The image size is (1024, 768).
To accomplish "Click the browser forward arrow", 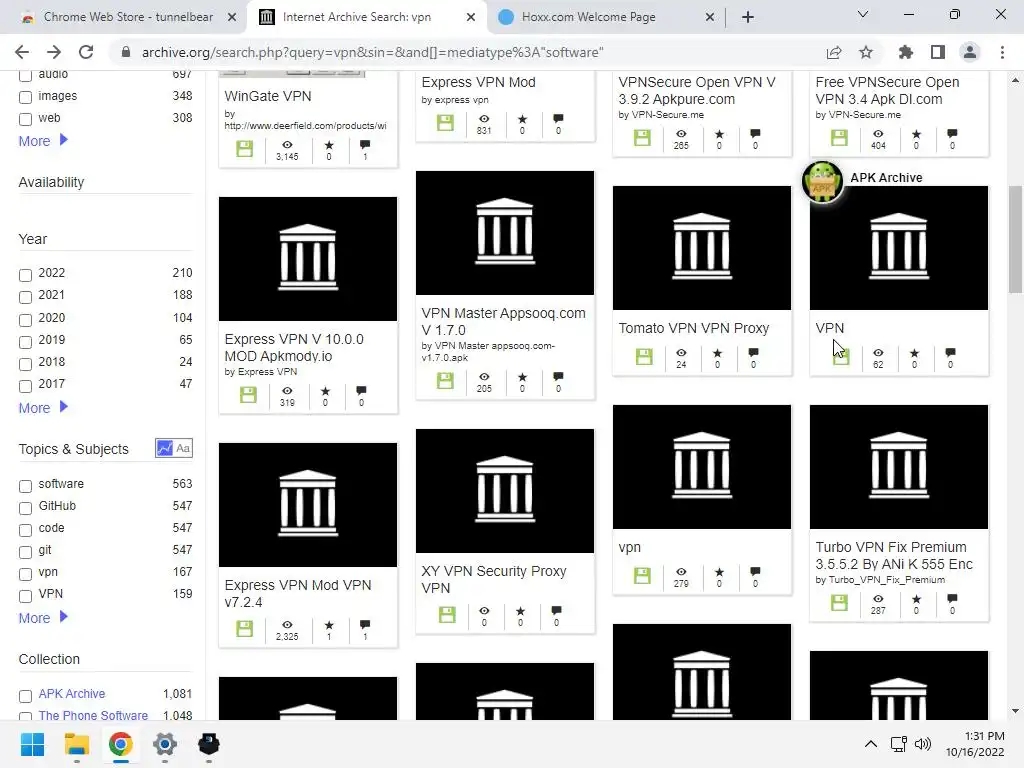I will (54, 52).
